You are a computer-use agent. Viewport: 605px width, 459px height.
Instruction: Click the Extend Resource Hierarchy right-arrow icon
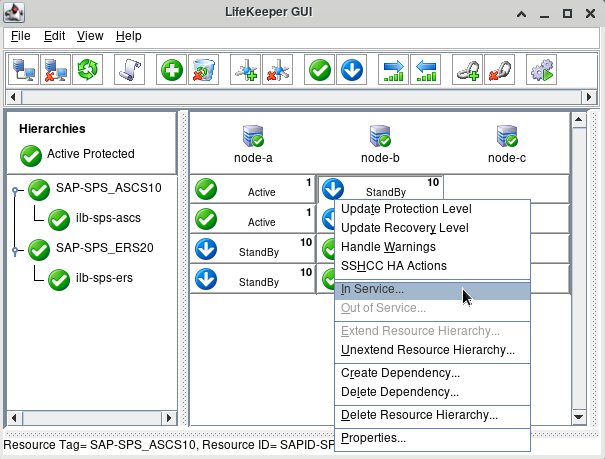pyautogui.click(x=394, y=70)
